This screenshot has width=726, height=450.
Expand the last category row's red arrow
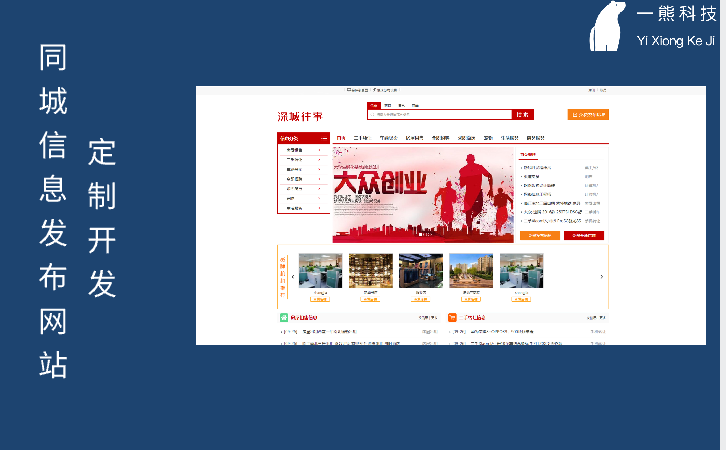tap(319, 208)
